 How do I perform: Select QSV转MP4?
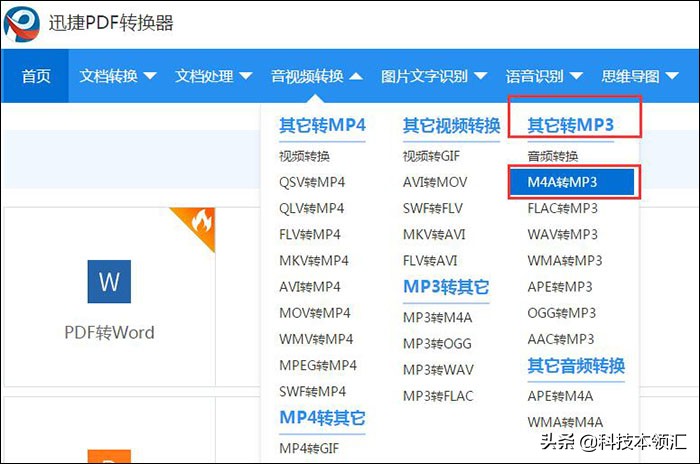coord(312,182)
